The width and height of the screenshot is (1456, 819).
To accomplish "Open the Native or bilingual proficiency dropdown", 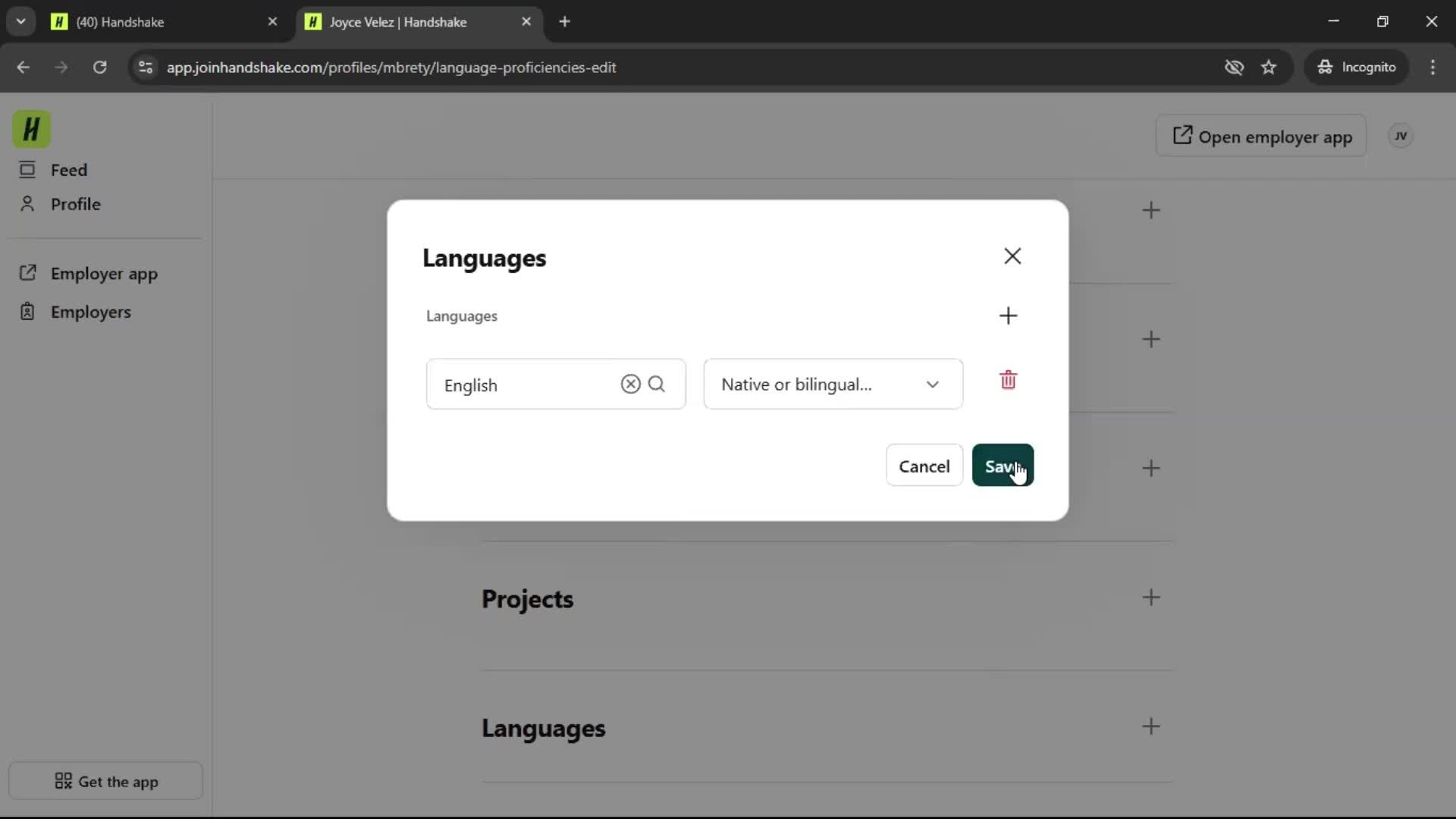I will click(x=833, y=384).
